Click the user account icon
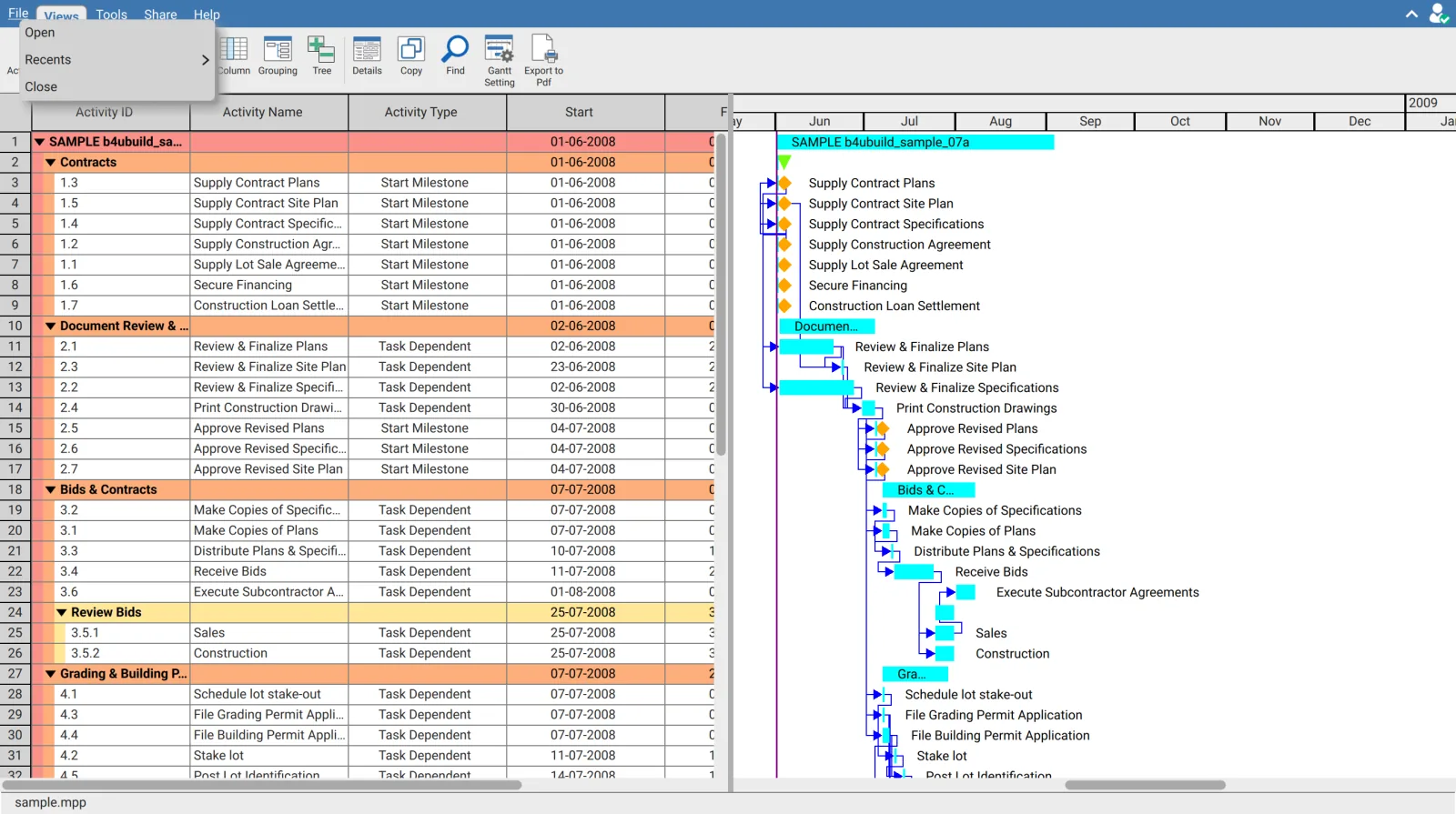The height and width of the screenshot is (814, 1456). 1439,14
